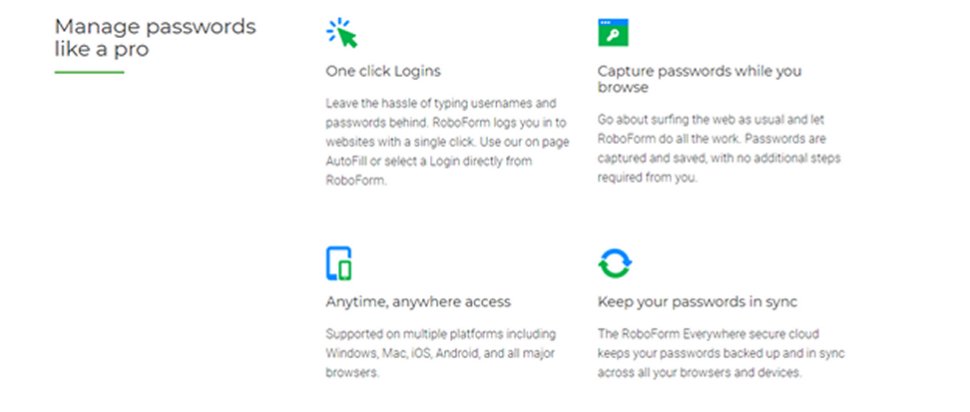Click the Supported on multiple platforms line
Viewport: 970px width, 412px height.
(440, 334)
